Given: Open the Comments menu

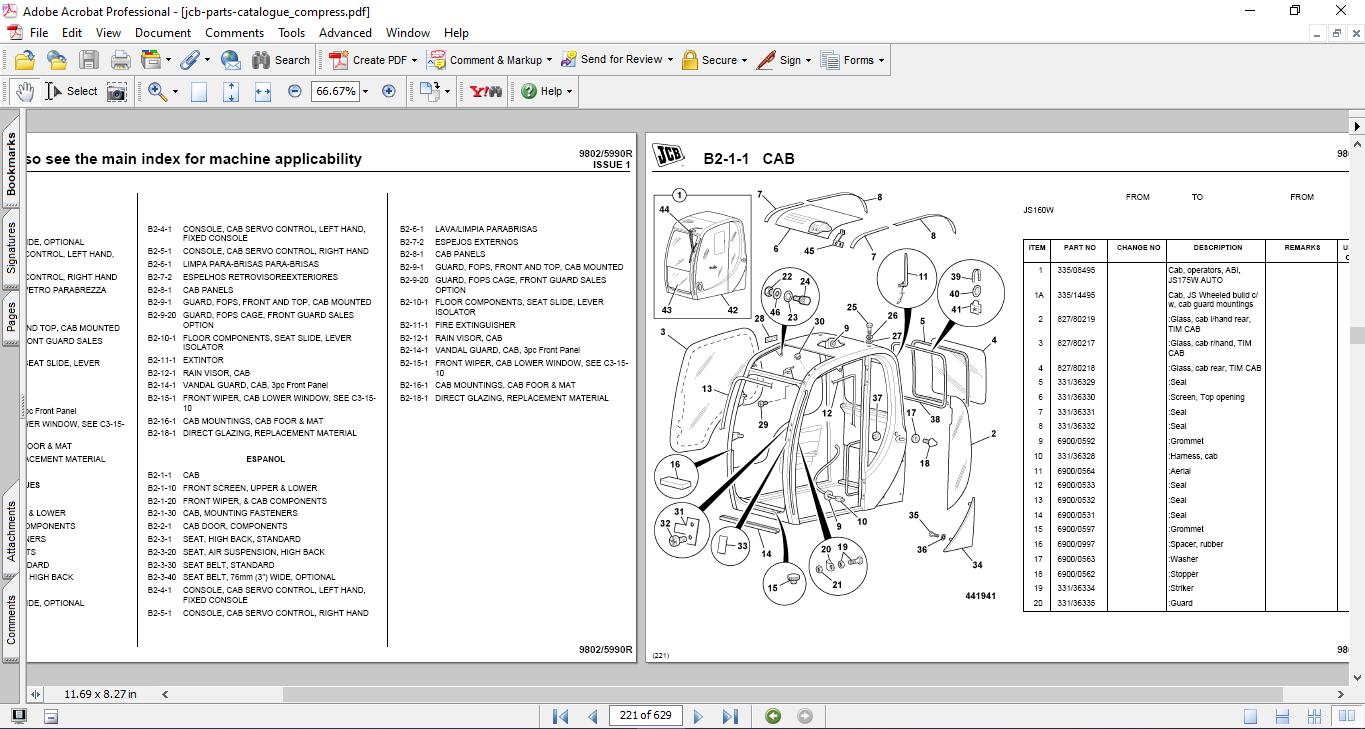Looking at the screenshot, I should click(x=235, y=33).
